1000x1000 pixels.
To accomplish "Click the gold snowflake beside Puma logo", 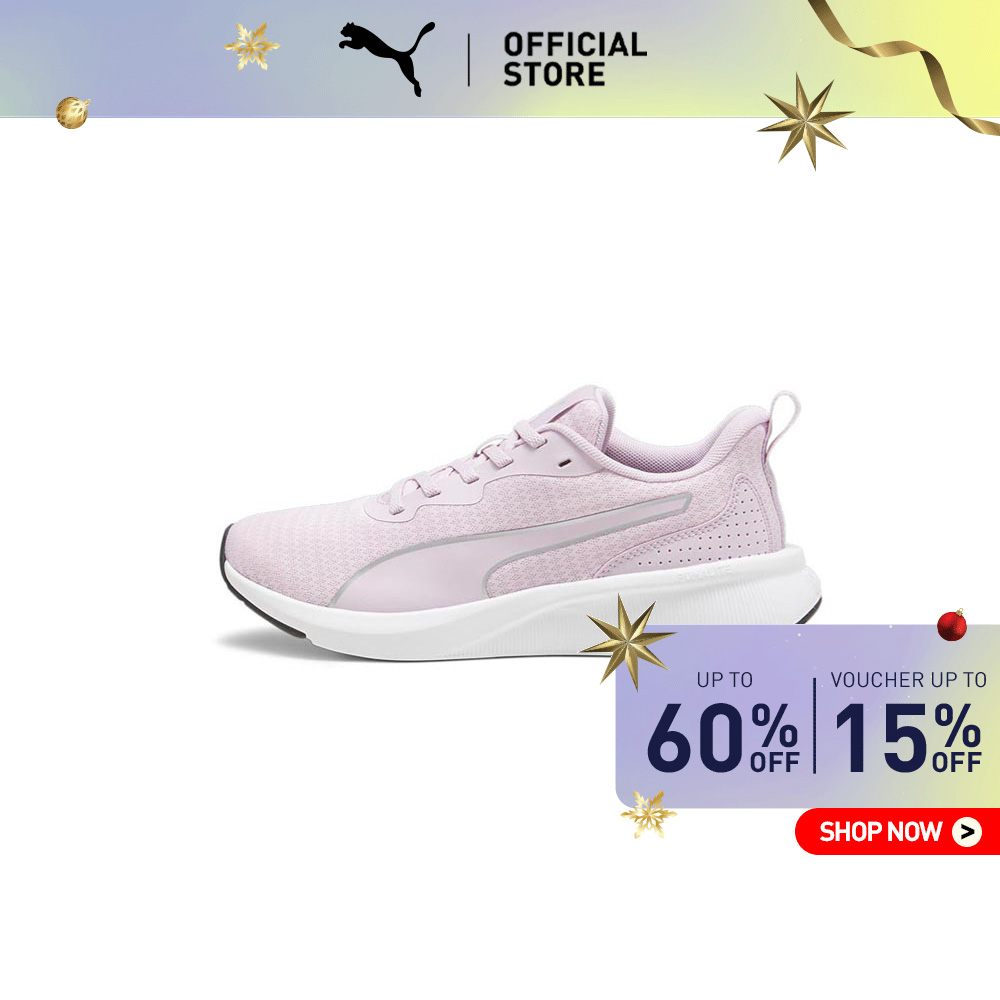I will [x=251, y=46].
